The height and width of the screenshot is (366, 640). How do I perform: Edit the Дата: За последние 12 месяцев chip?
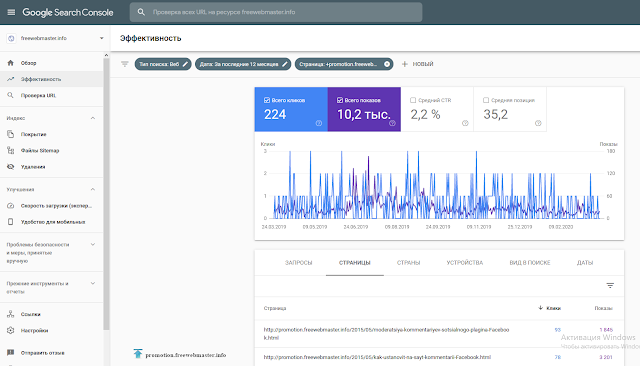click(x=243, y=64)
